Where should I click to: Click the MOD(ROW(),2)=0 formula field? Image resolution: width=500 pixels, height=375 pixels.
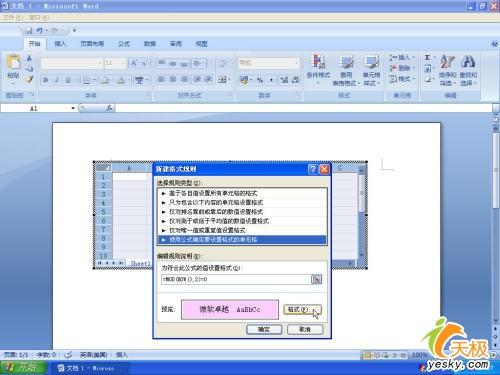(x=236, y=279)
